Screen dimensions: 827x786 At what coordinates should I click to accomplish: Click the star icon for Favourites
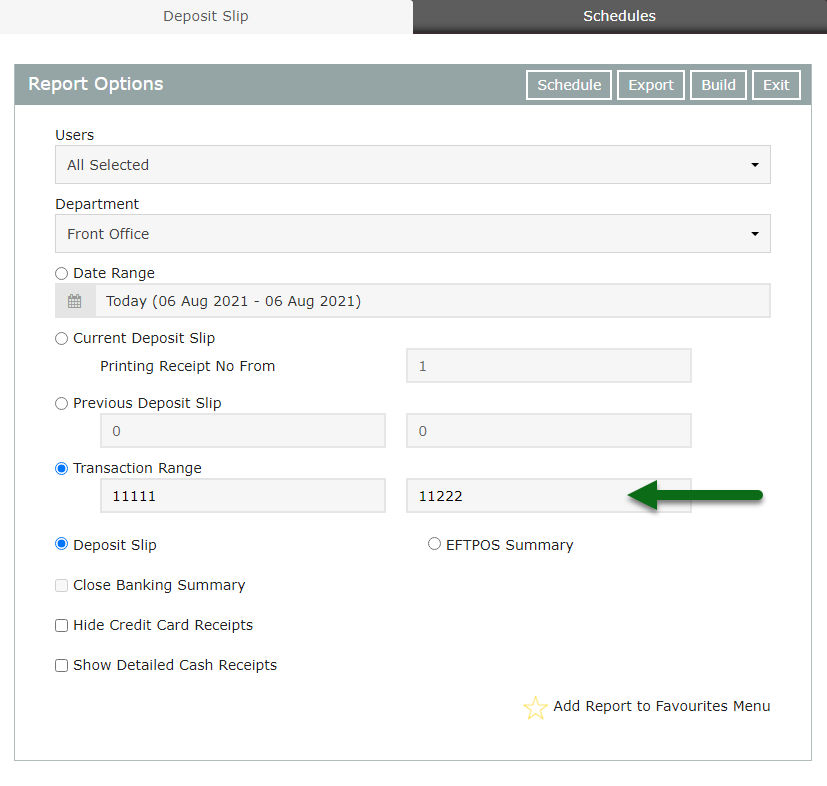(x=535, y=707)
